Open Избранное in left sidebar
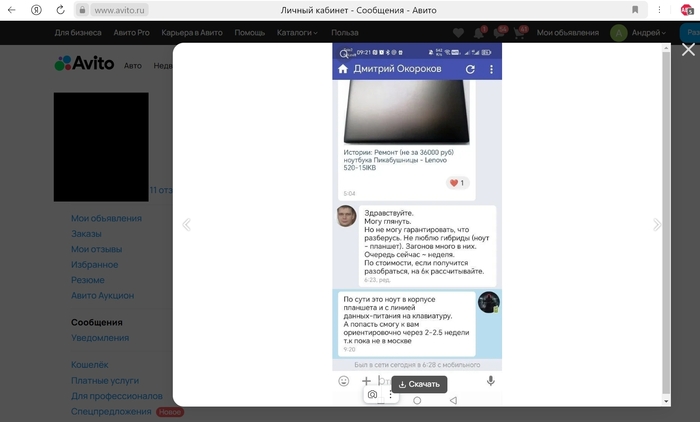The height and width of the screenshot is (422, 700). [x=95, y=265]
